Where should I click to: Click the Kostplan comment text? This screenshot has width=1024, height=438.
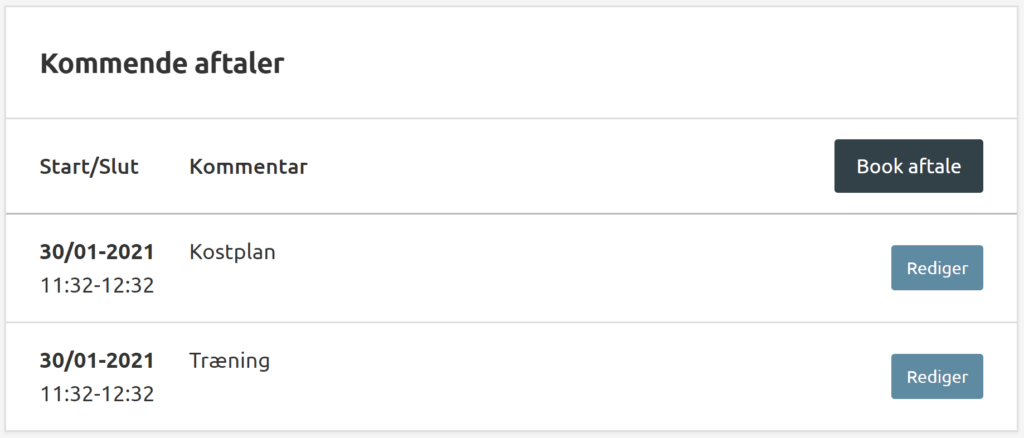232,252
